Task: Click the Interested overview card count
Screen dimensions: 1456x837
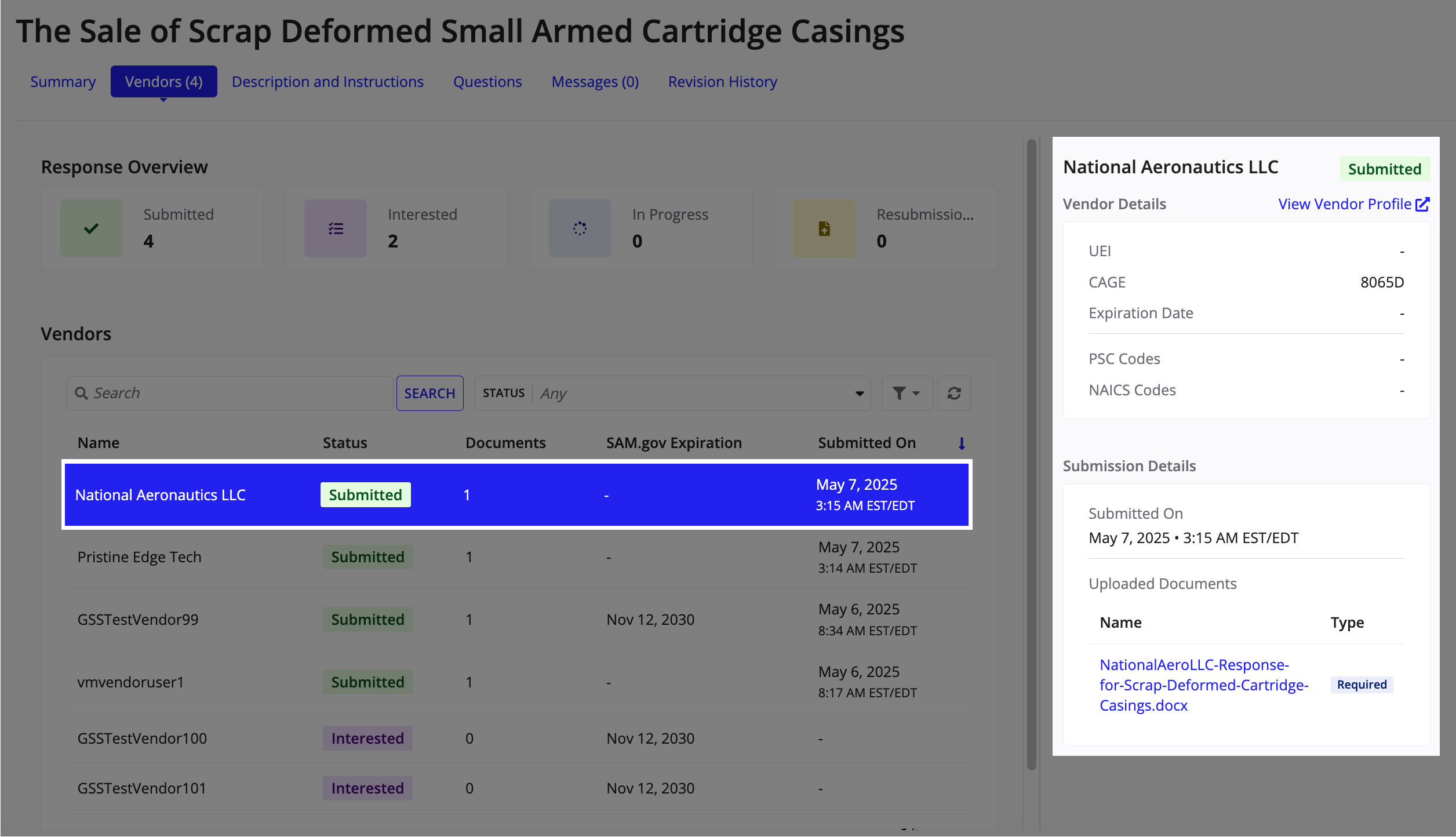Action: coord(393,241)
